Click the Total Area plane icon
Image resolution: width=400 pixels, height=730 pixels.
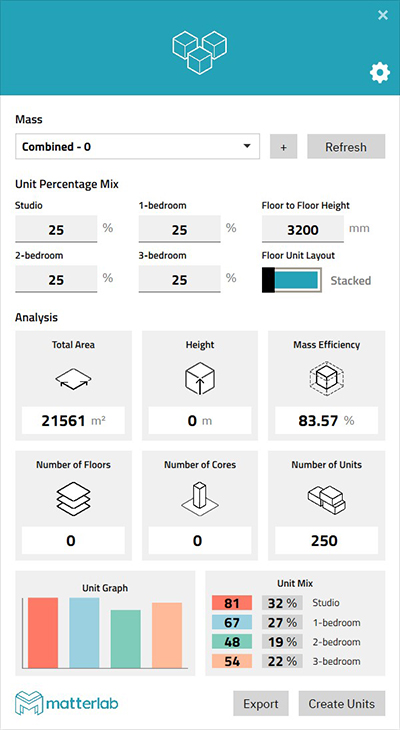[74, 381]
